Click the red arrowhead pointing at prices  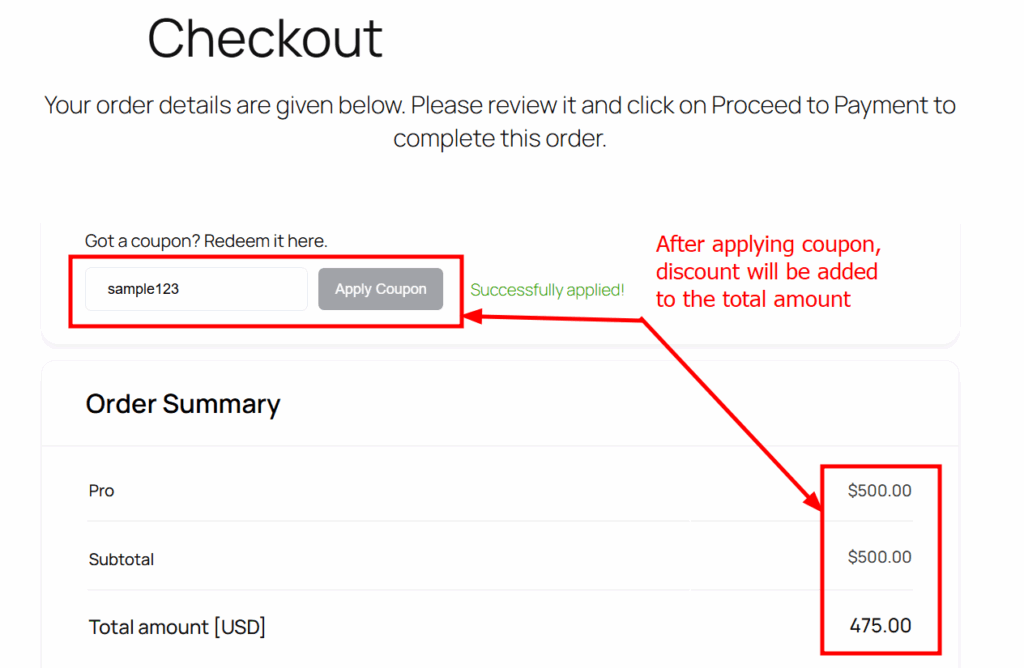tap(814, 505)
